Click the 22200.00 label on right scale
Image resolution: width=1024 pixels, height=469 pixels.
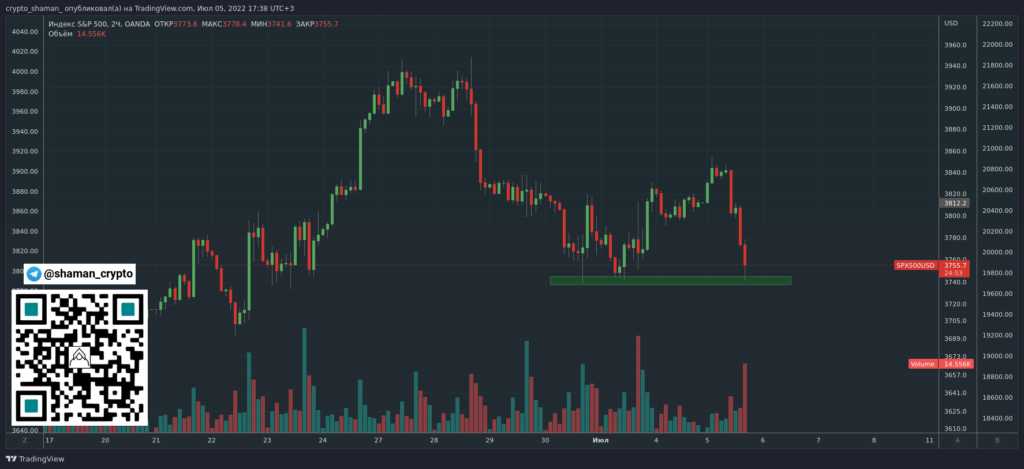point(998,23)
